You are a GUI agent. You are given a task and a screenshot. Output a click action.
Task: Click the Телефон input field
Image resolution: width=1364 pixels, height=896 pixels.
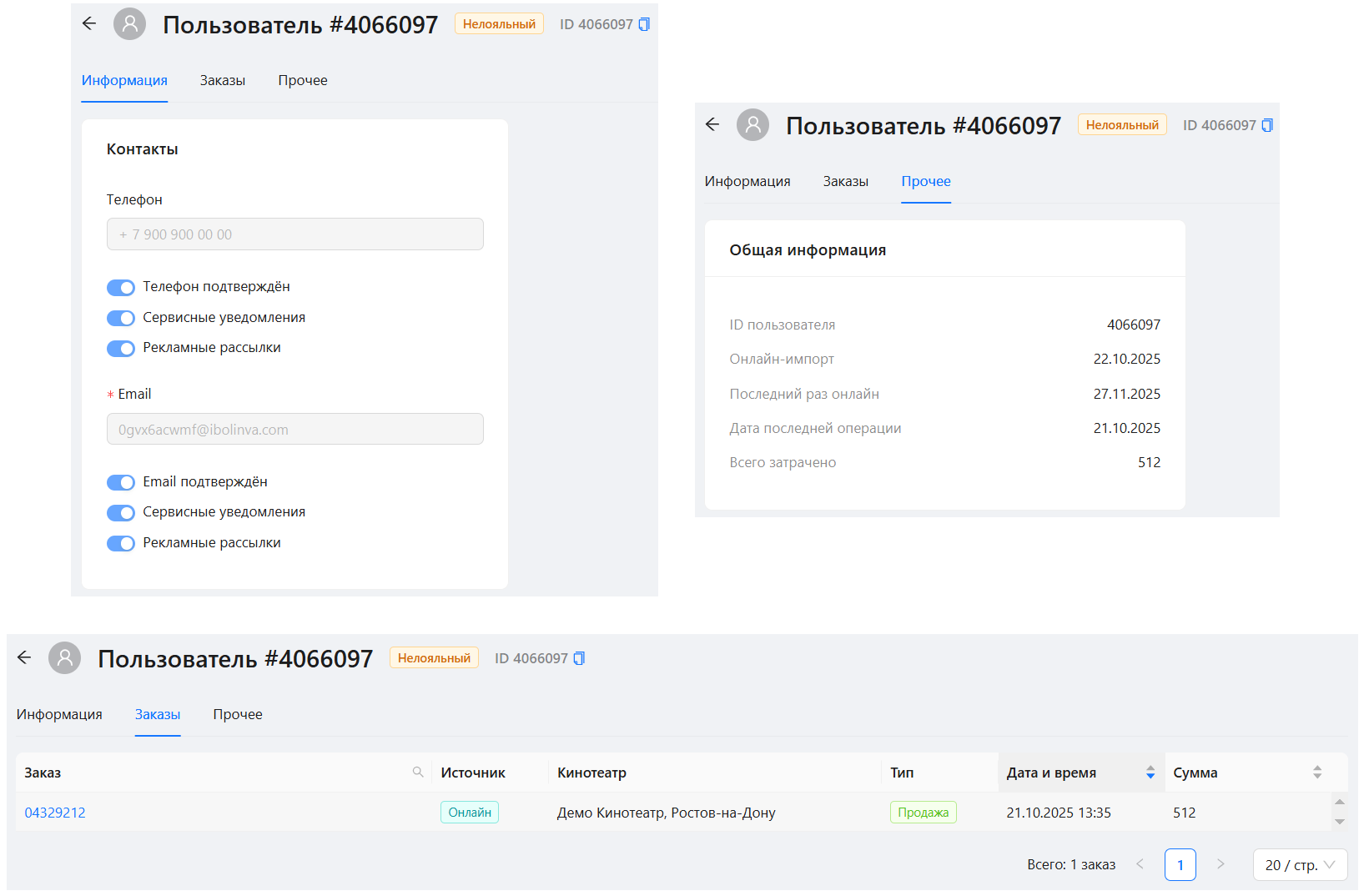pyautogui.click(x=294, y=234)
